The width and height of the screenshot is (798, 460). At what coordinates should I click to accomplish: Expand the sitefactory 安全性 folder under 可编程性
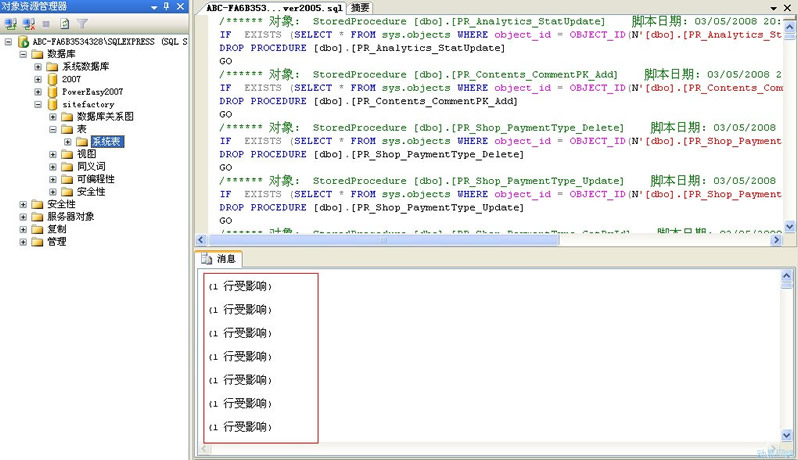(52, 192)
